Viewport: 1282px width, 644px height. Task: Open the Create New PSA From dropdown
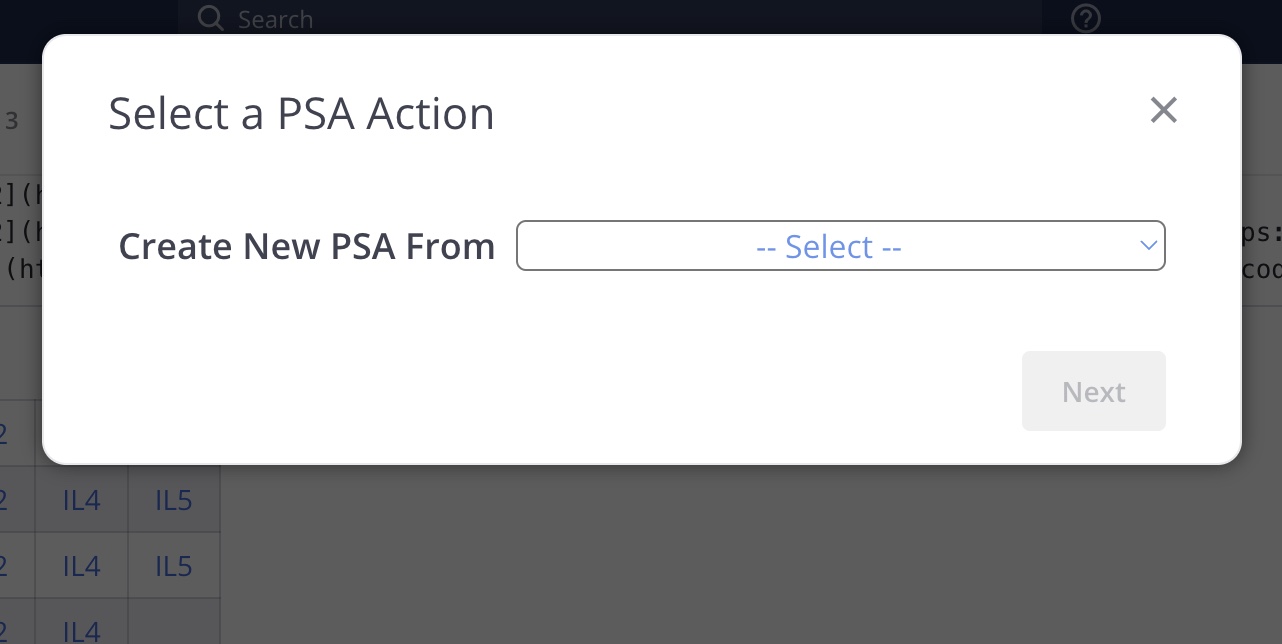(x=840, y=246)
